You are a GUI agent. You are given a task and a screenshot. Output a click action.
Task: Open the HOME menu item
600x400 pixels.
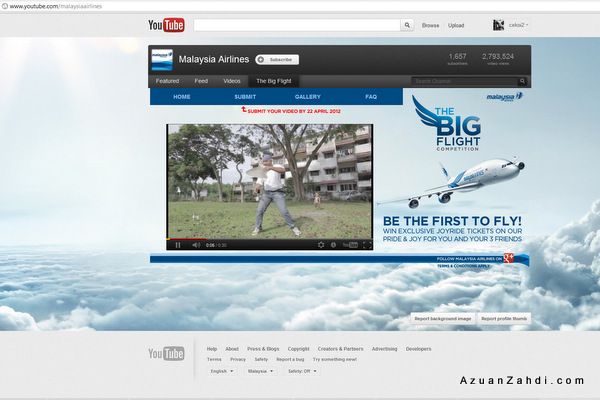click(x=182, y=97)
